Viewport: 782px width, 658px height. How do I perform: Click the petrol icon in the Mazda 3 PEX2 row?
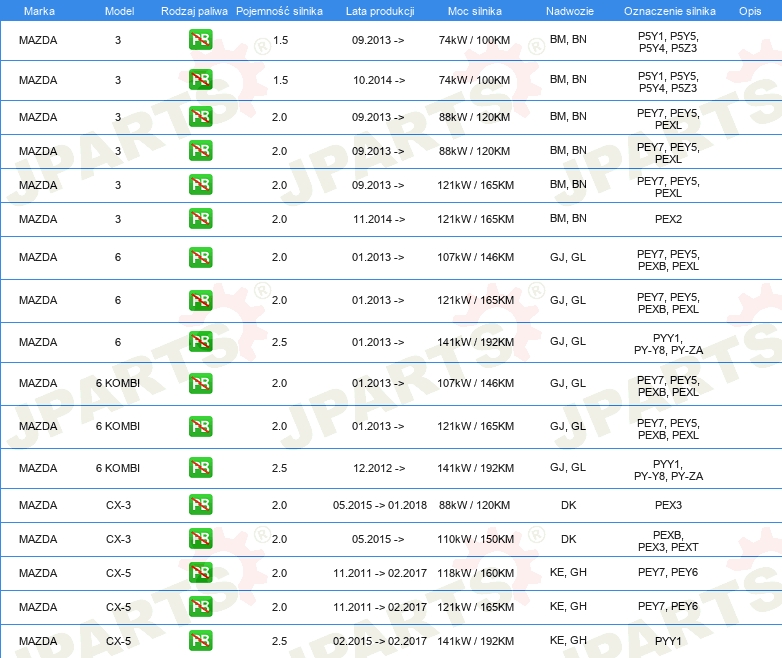200,219
